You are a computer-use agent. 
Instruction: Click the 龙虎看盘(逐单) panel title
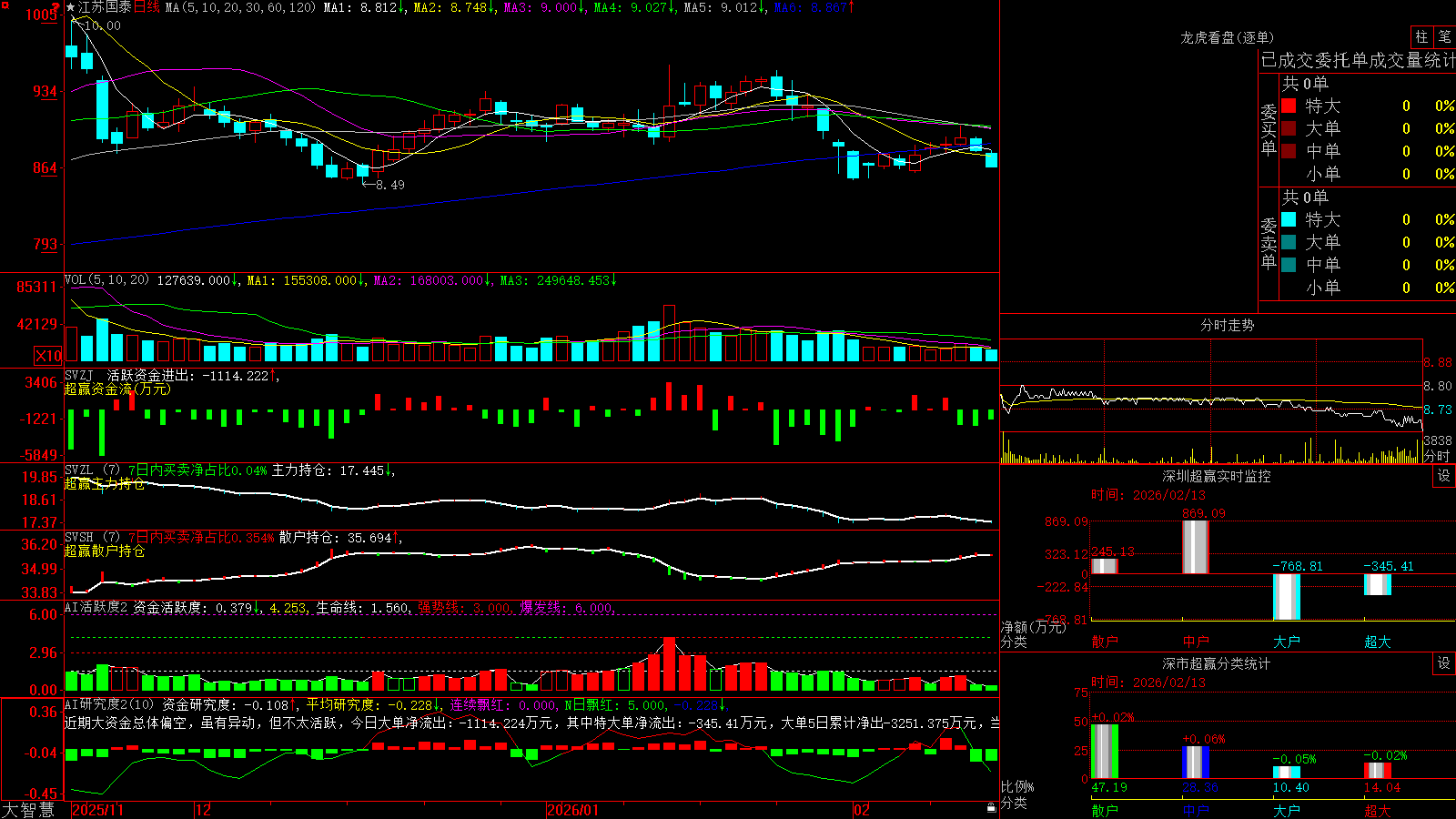click(1227, 37)
